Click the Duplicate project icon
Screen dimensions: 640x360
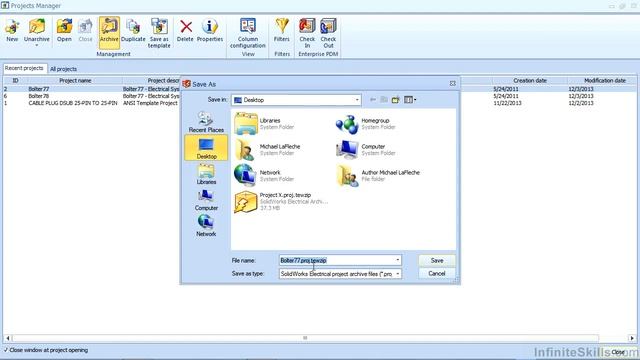[133, 30]
